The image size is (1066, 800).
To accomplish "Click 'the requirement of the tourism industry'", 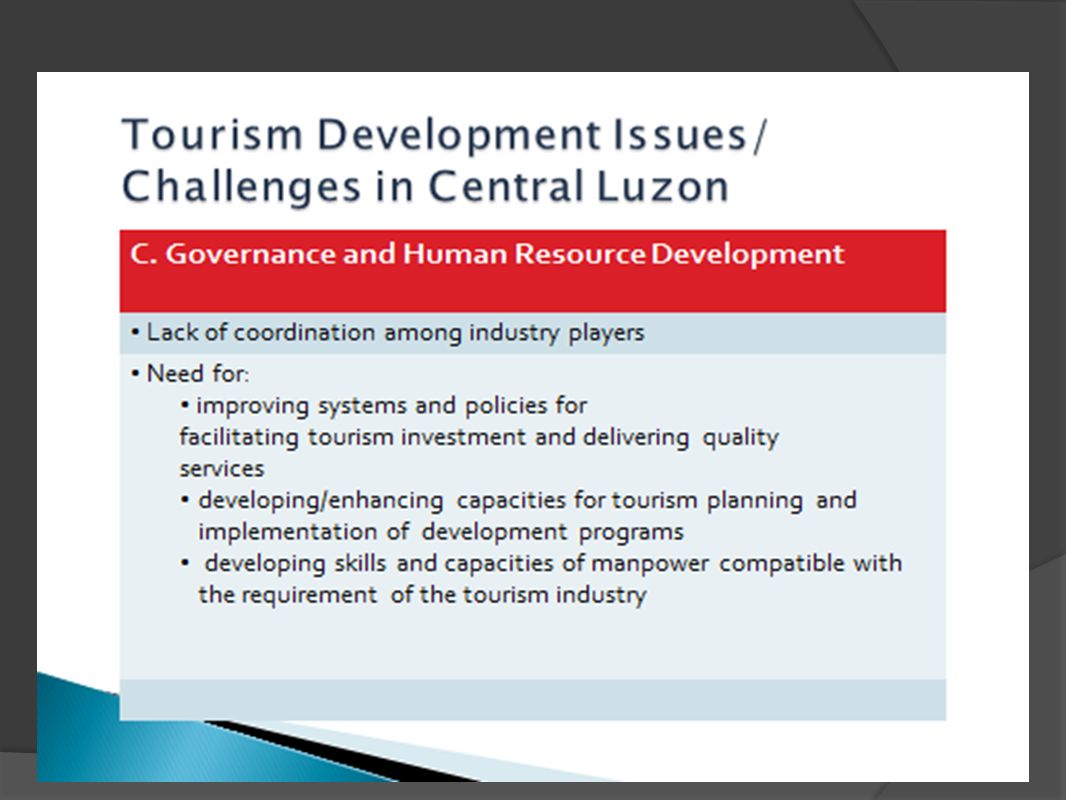I will point(422,595).
